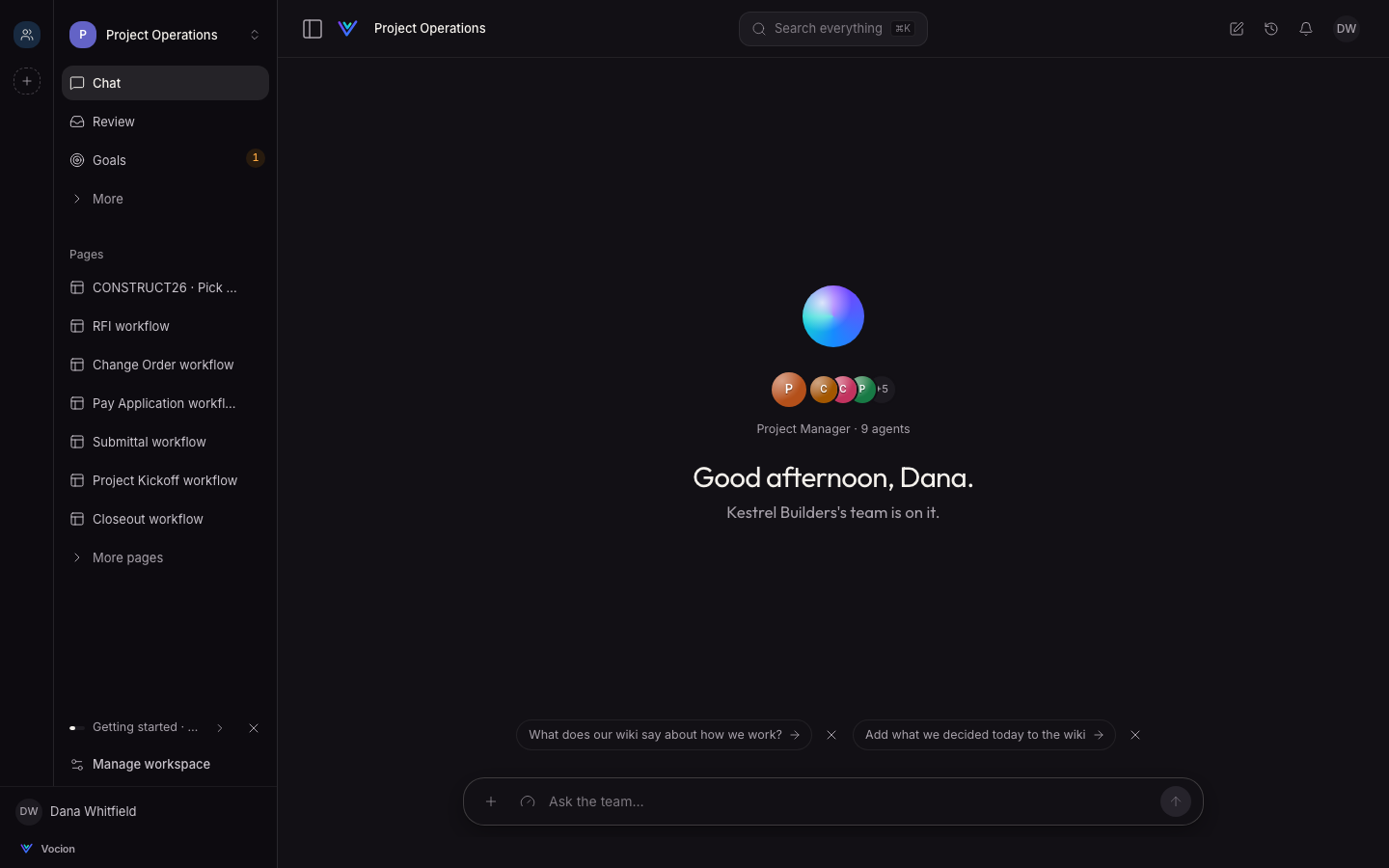Click Vocion brand link at bottom
1389x868 pixels.
click(x=47, y=849)
